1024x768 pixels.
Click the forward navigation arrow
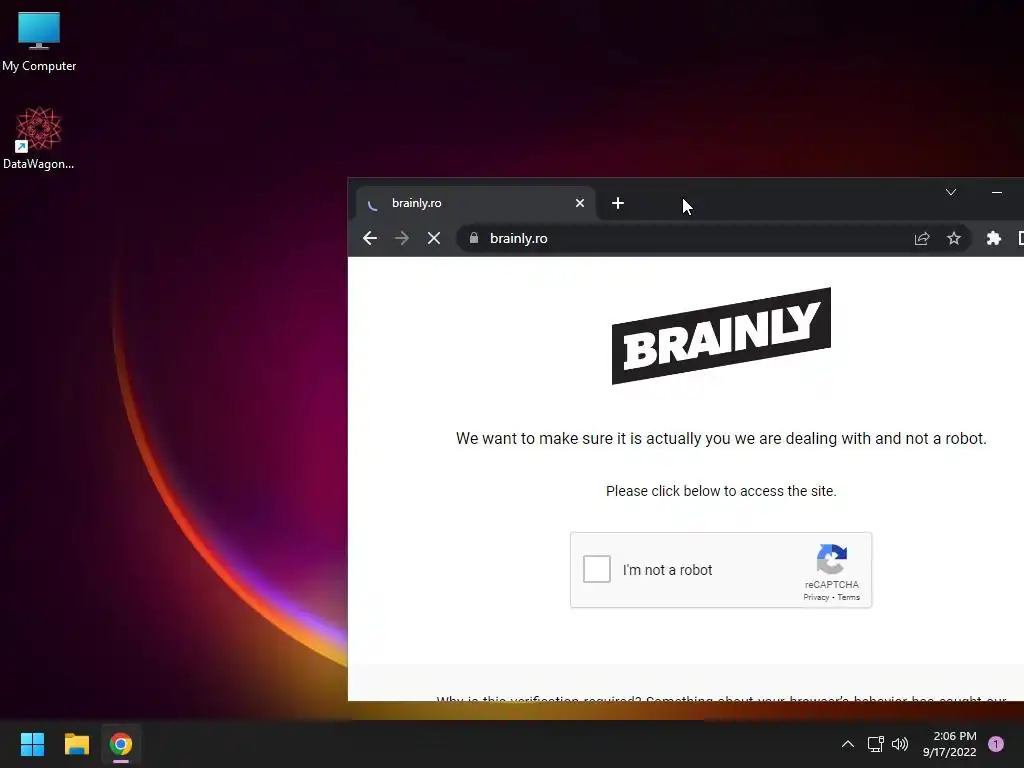coord(402,238)
